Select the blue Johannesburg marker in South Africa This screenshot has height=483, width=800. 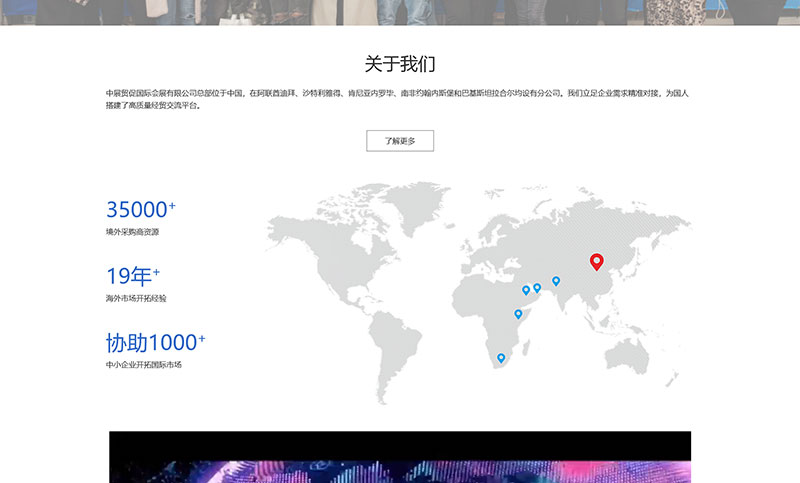click(x=501, y=357)
